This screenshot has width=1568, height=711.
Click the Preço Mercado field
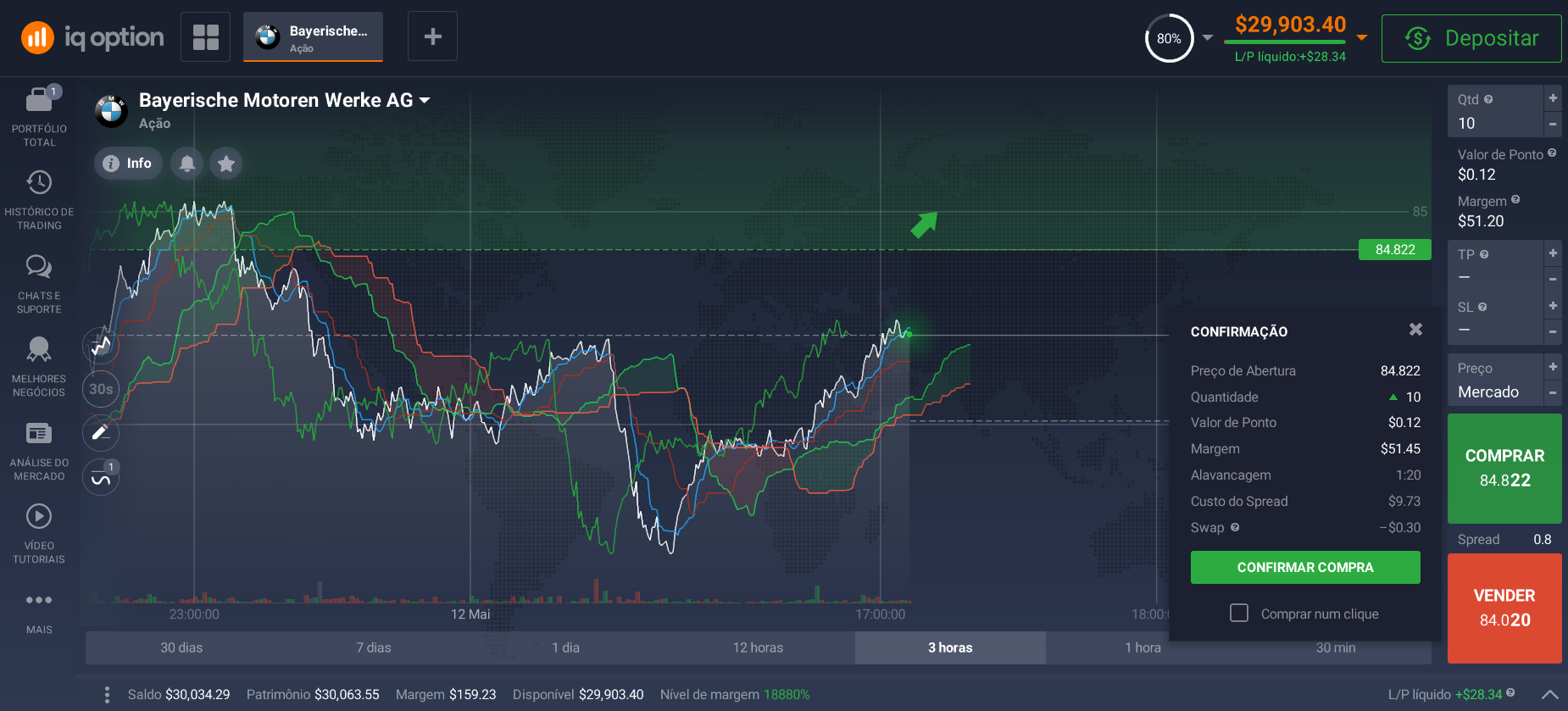pos(1495,380)
